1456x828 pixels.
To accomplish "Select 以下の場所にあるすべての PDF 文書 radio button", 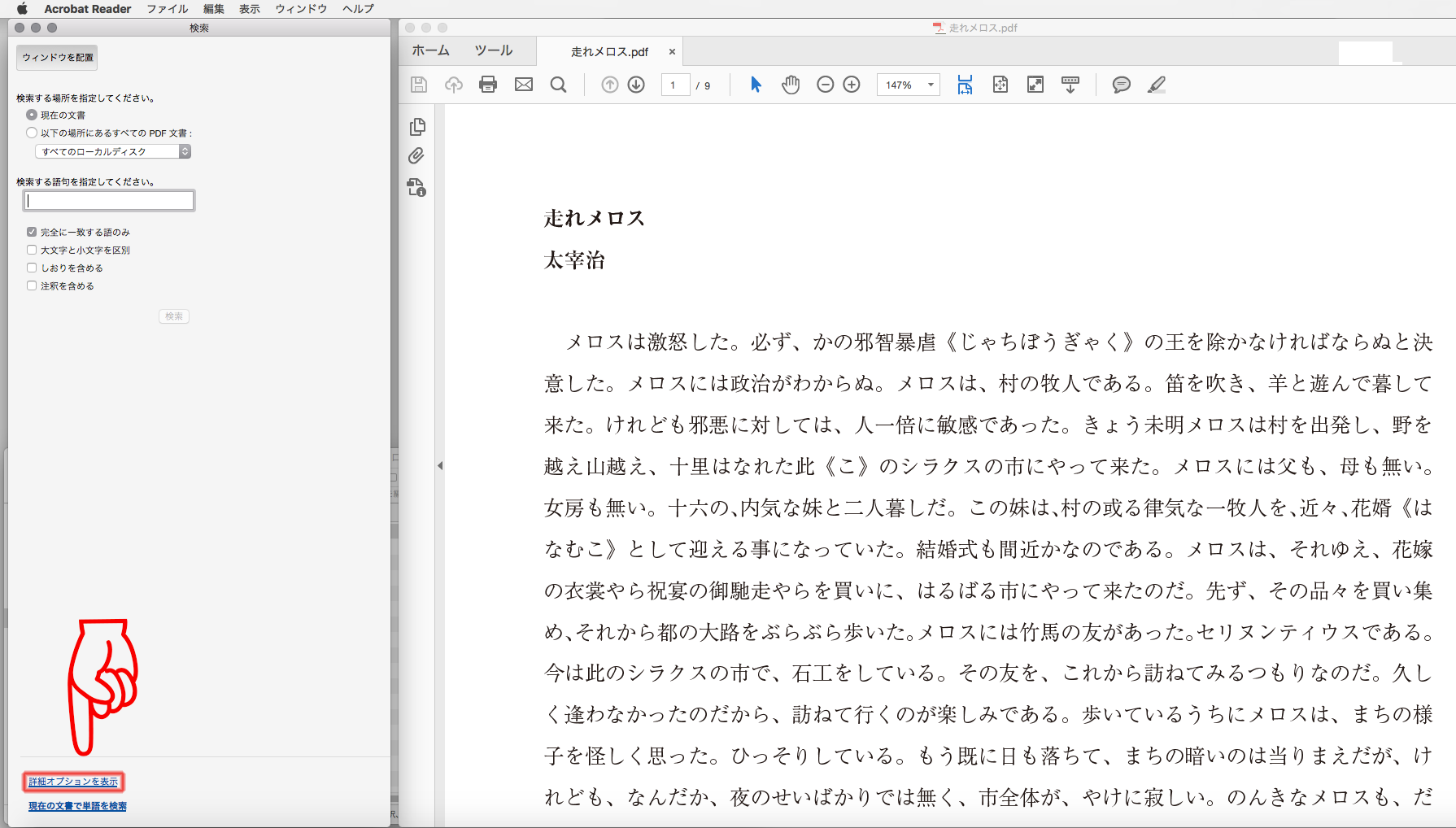I will click(32, 133).
